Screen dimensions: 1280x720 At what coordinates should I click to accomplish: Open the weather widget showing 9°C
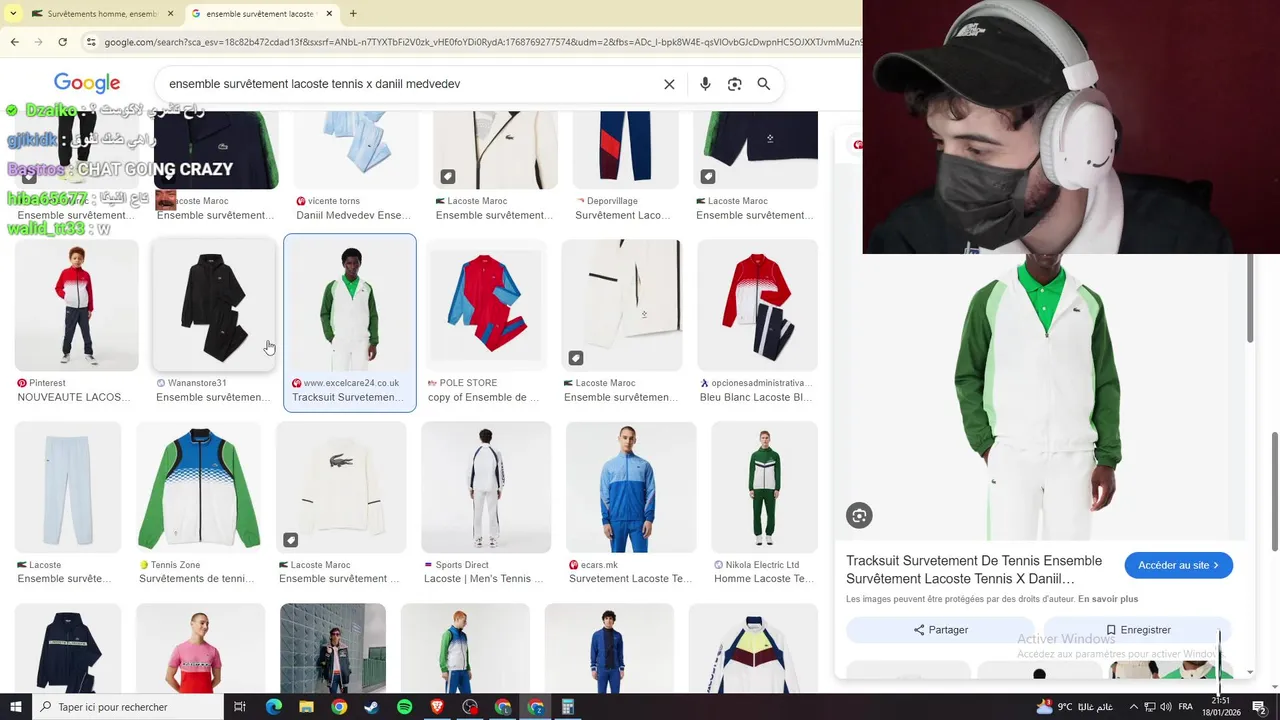(1074, 707)
